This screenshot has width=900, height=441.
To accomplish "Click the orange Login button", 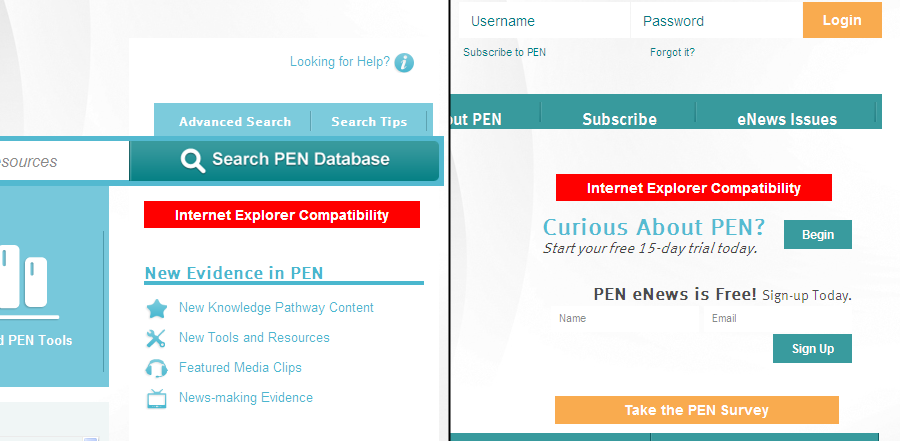I will point(842,20).
